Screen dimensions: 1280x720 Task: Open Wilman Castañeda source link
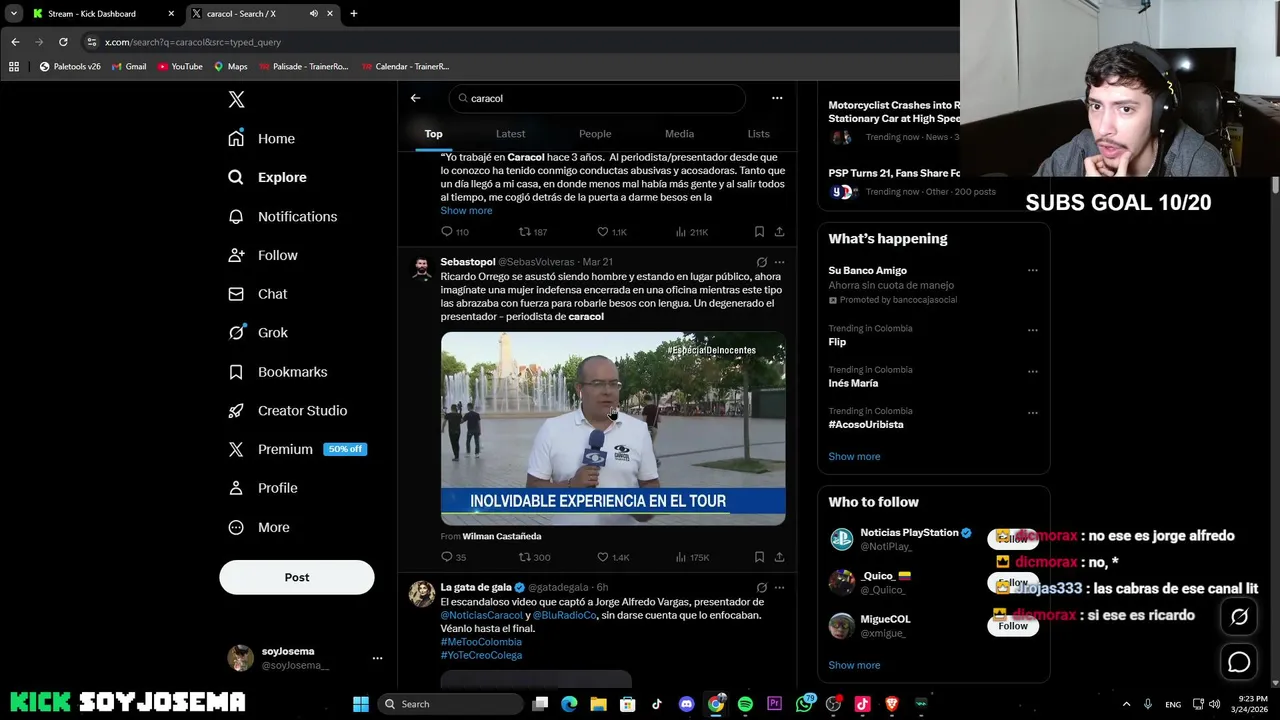[502, 537]
